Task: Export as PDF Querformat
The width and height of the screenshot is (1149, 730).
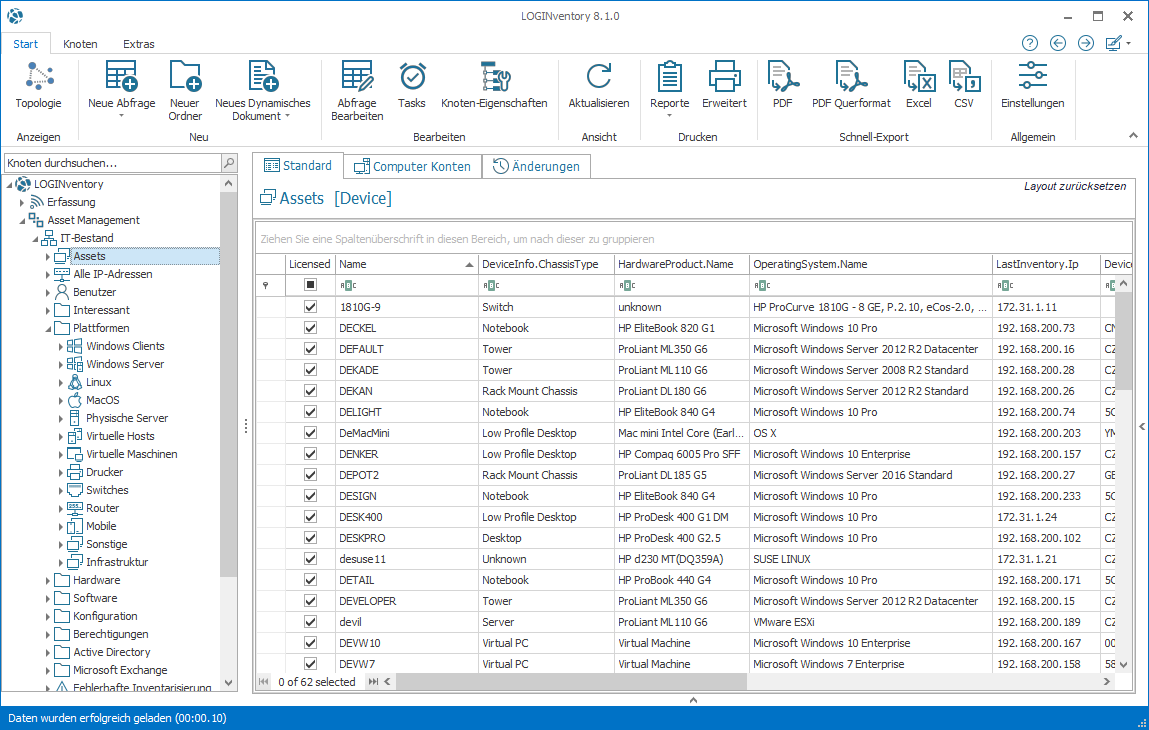Action: (x=851, y=85)
